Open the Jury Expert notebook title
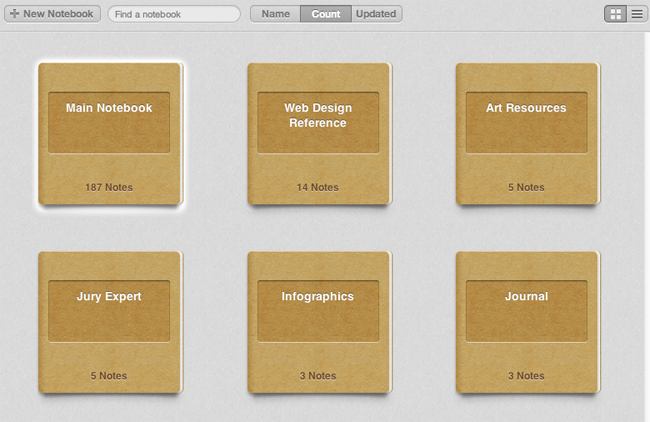 pos(109,296)
